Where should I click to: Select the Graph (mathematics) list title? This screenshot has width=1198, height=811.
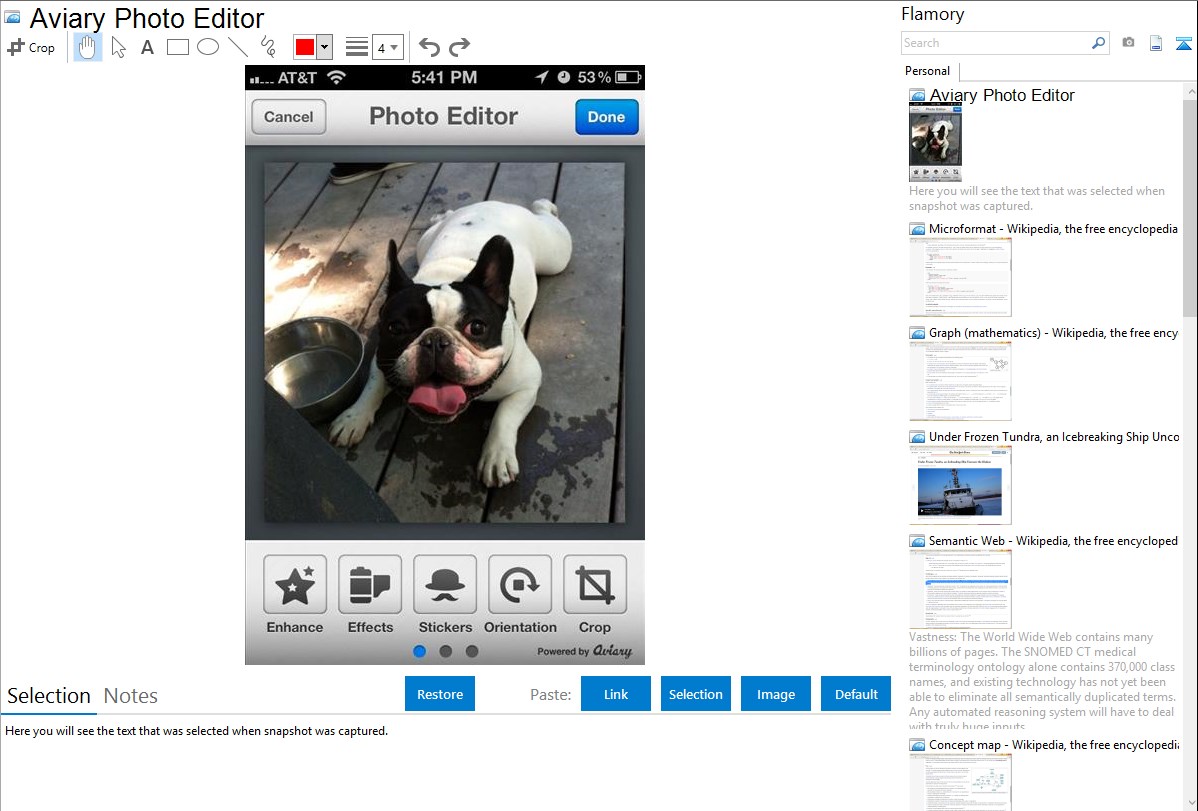[x=1054, y=333]
